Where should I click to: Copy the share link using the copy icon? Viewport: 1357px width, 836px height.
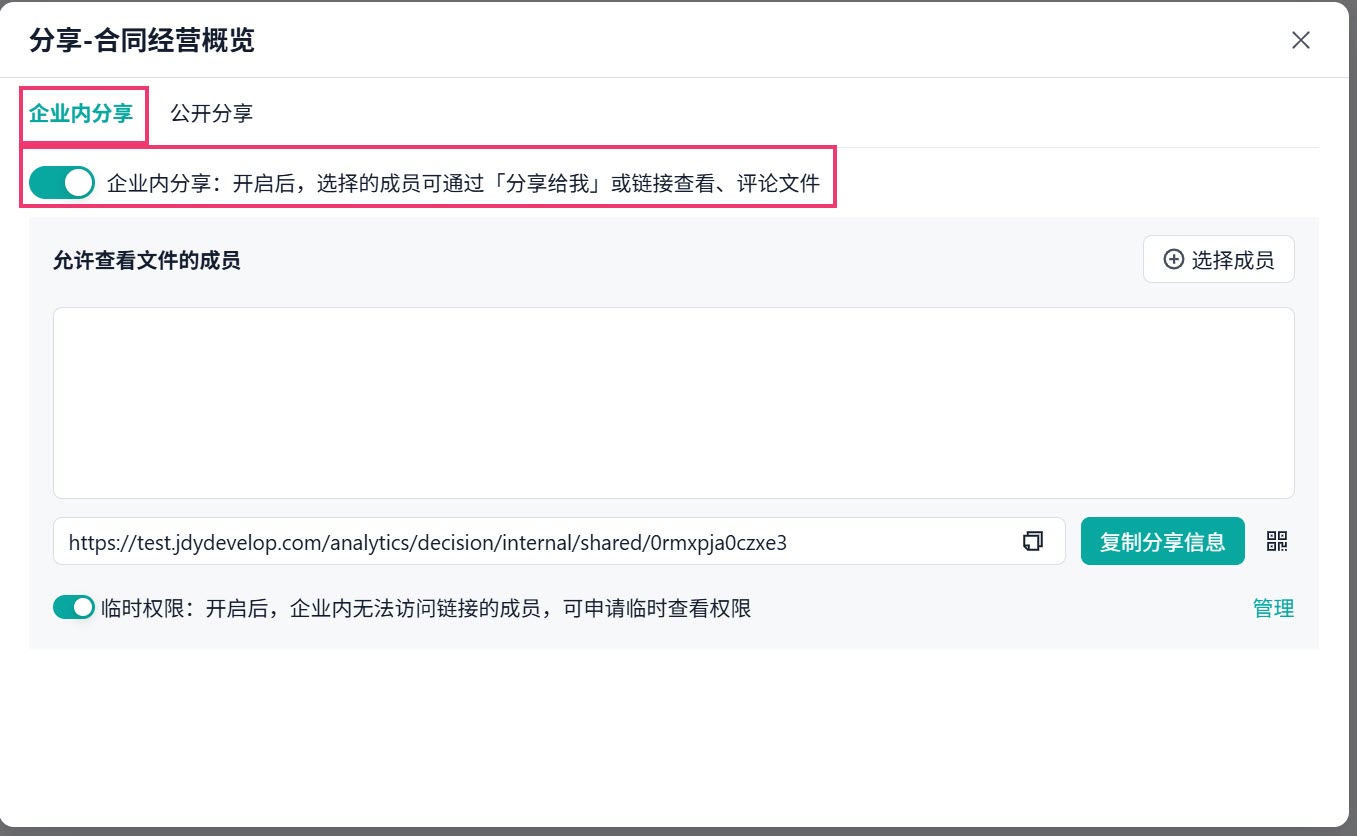pyautogui.click(x=1033, y=541)
